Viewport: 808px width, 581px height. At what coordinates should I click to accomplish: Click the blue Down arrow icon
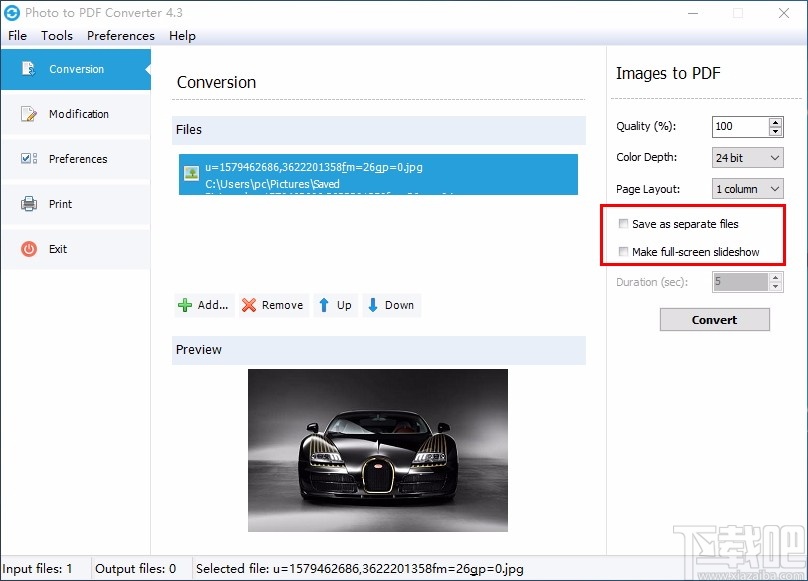point(372,306)
